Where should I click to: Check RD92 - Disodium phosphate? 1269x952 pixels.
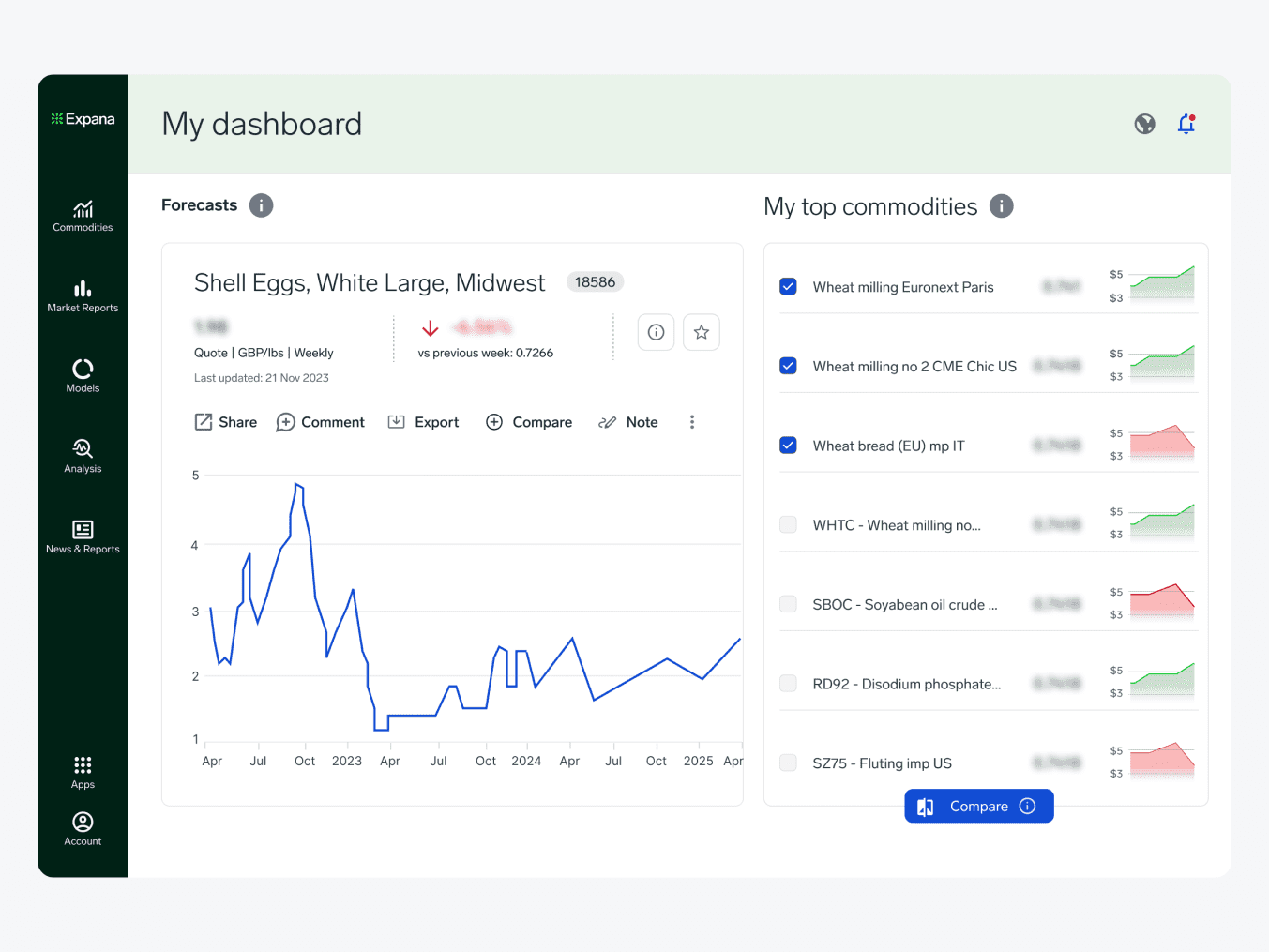[789, 684]
